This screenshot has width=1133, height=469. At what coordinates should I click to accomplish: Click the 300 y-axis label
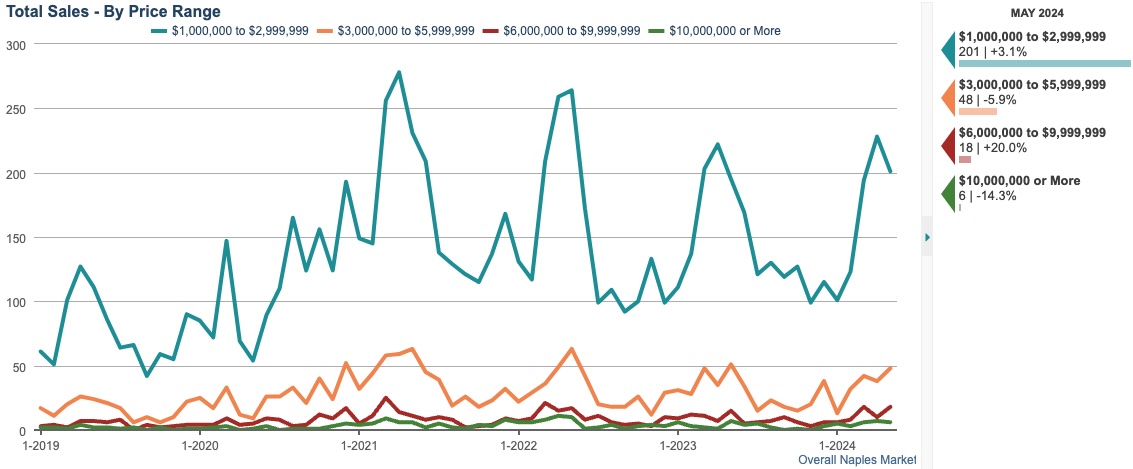[14, 45]
